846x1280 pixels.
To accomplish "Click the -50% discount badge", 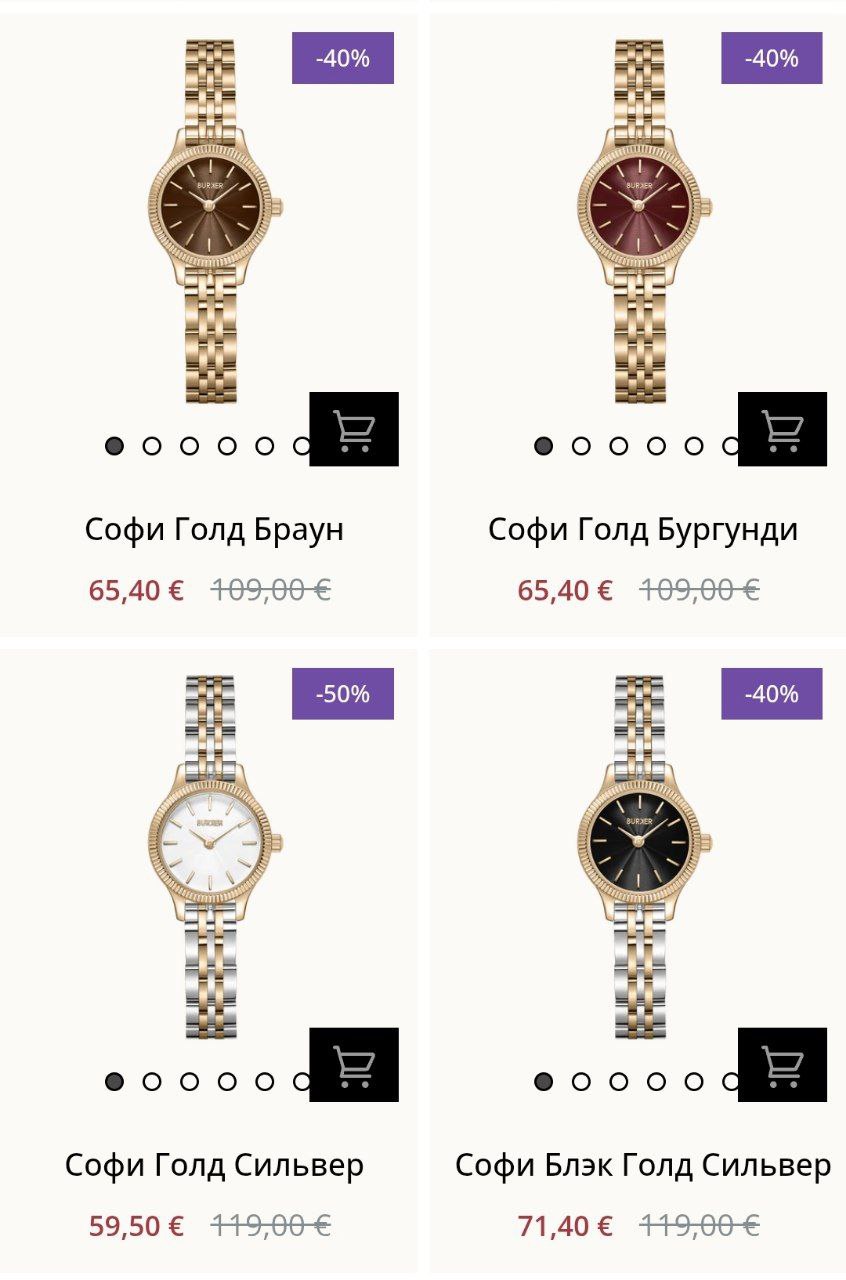I will tap(343, 694).
